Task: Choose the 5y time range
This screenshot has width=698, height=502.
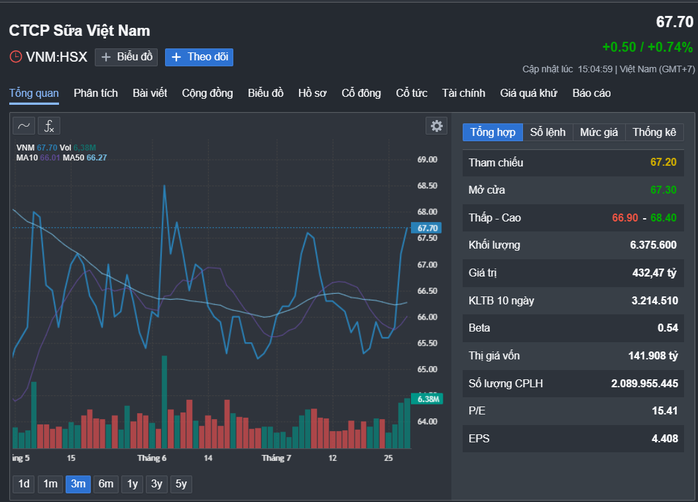Action: pos(181,484)
